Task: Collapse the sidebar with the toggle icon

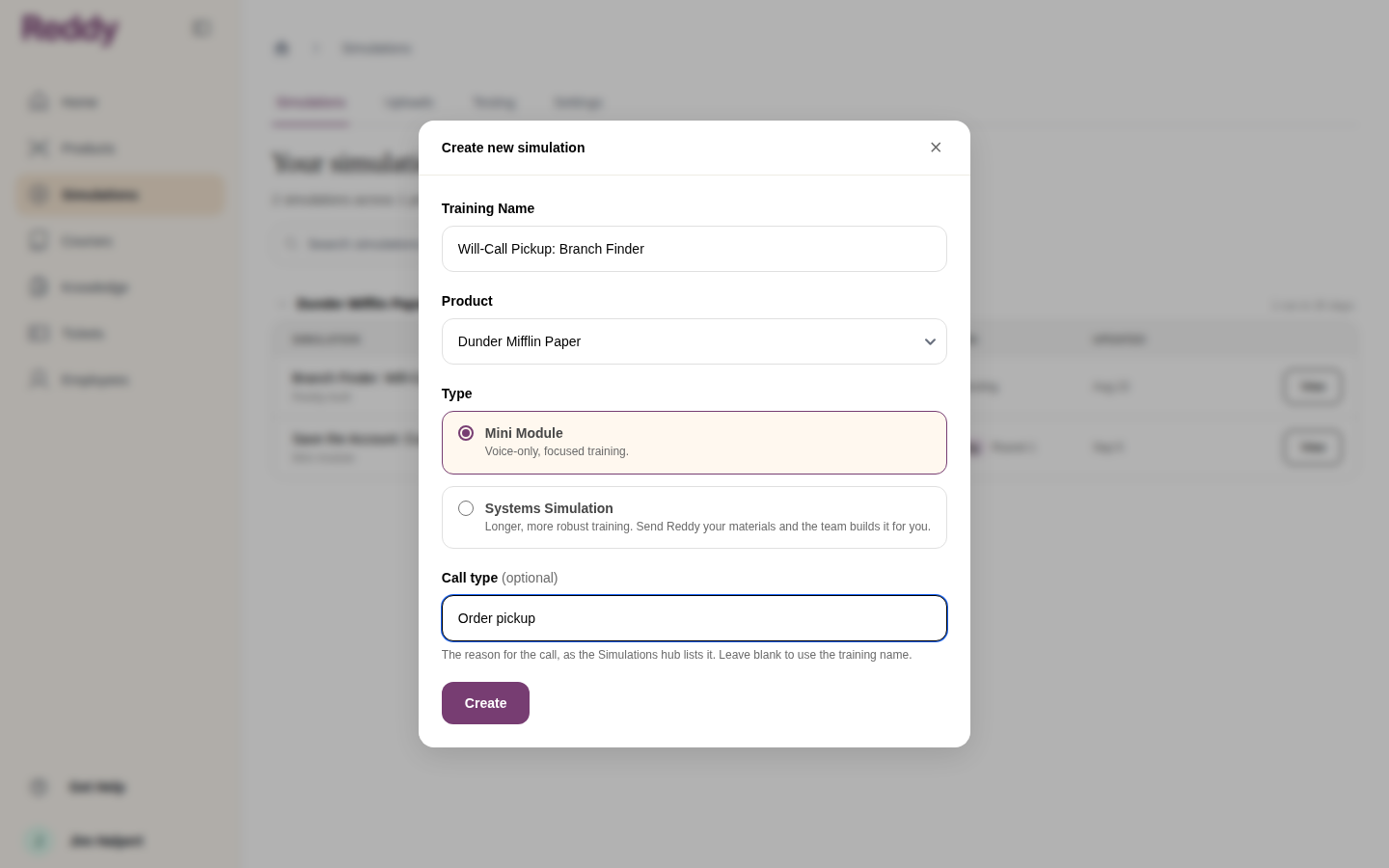Action: (201, 29)
